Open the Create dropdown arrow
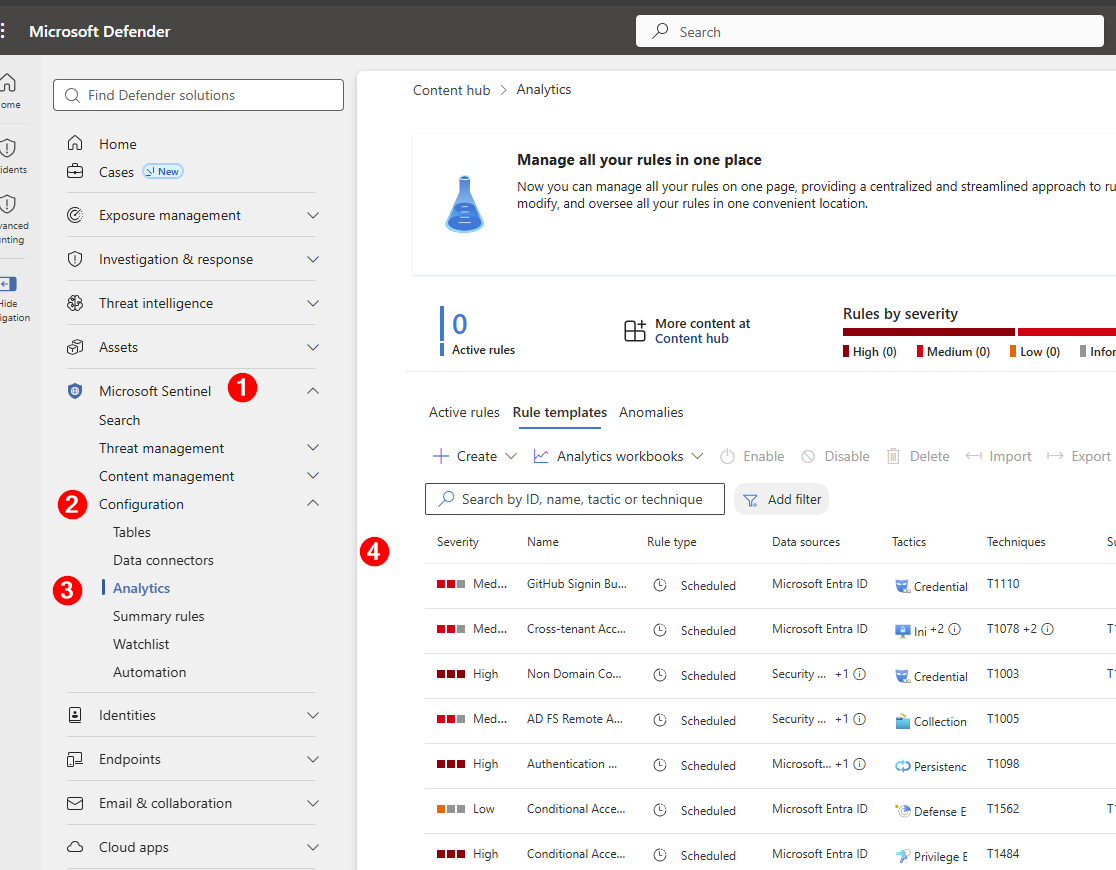This screenshot has width=1116, height=870. coord(511,456)
